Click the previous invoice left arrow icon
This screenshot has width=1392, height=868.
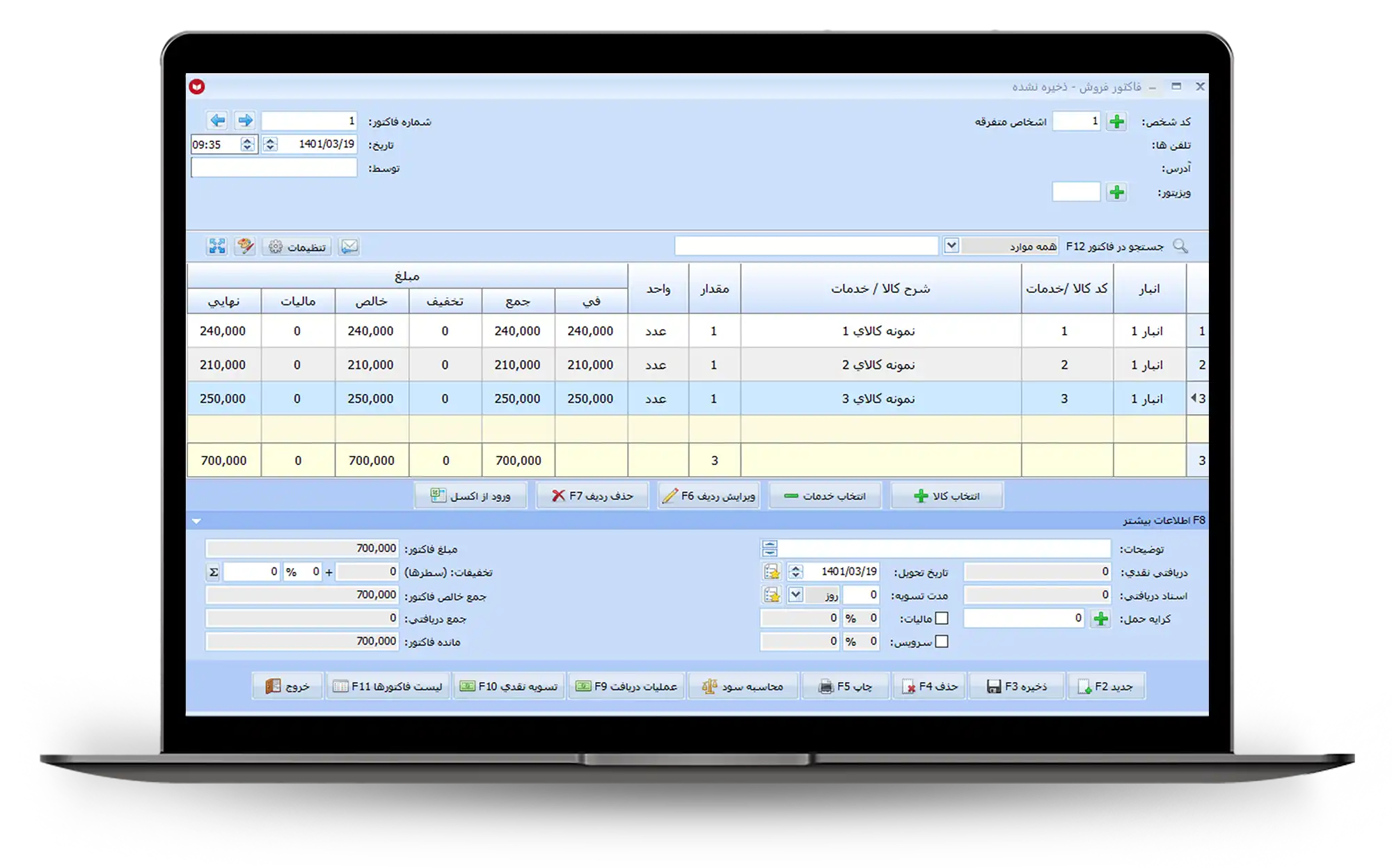(217, 120)
